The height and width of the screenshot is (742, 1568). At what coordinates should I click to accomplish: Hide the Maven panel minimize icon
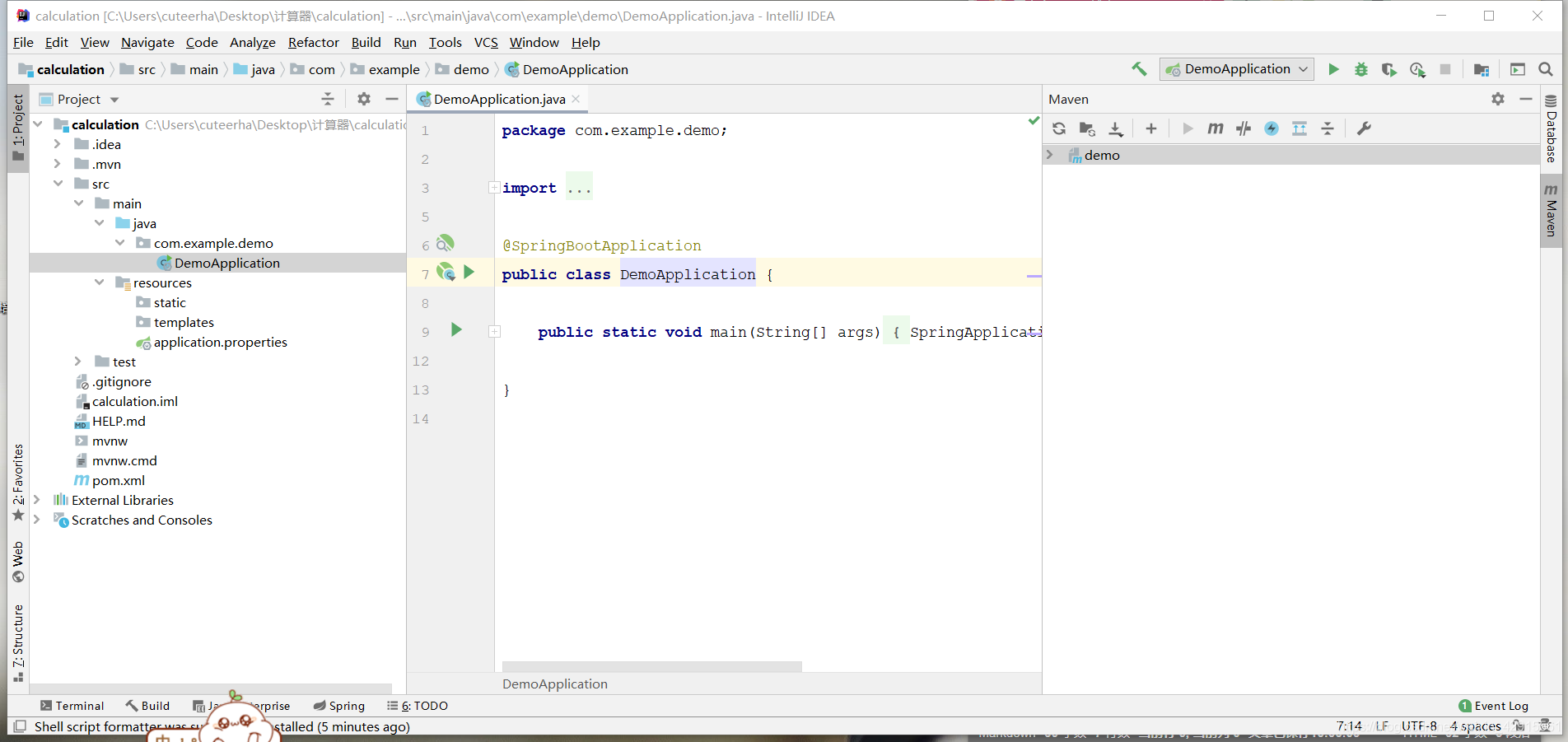1526,99
